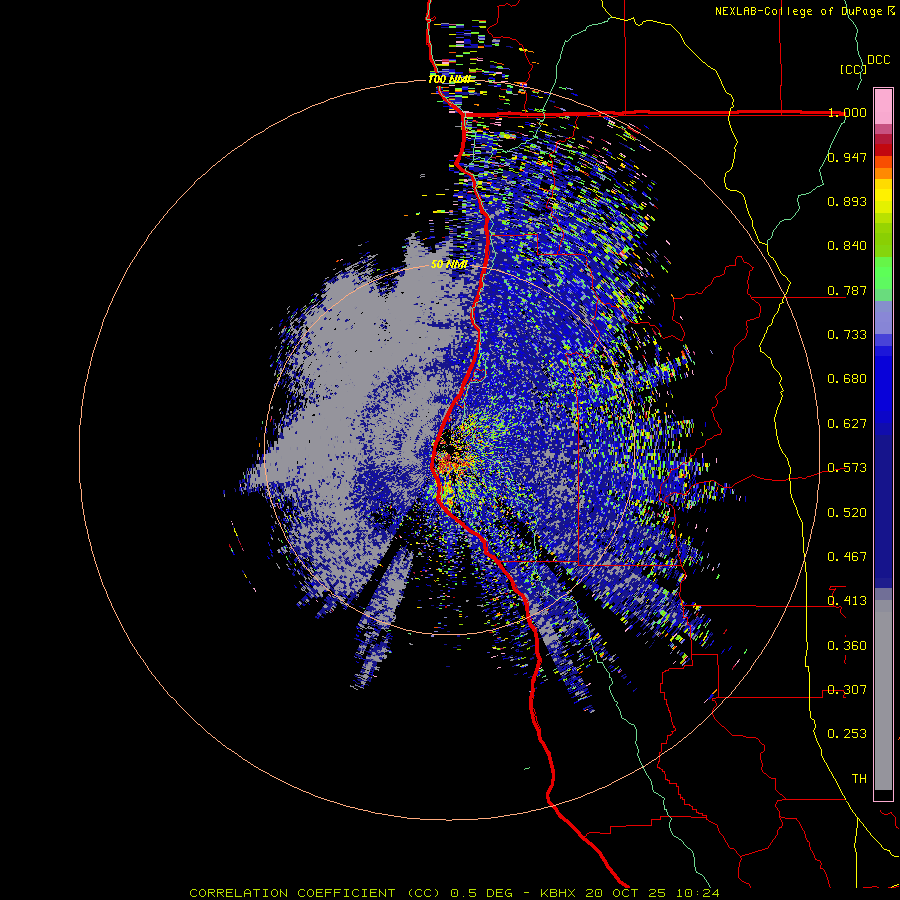
Task: Click the 50 NMI range ring label
Action: tap(449, 265)
